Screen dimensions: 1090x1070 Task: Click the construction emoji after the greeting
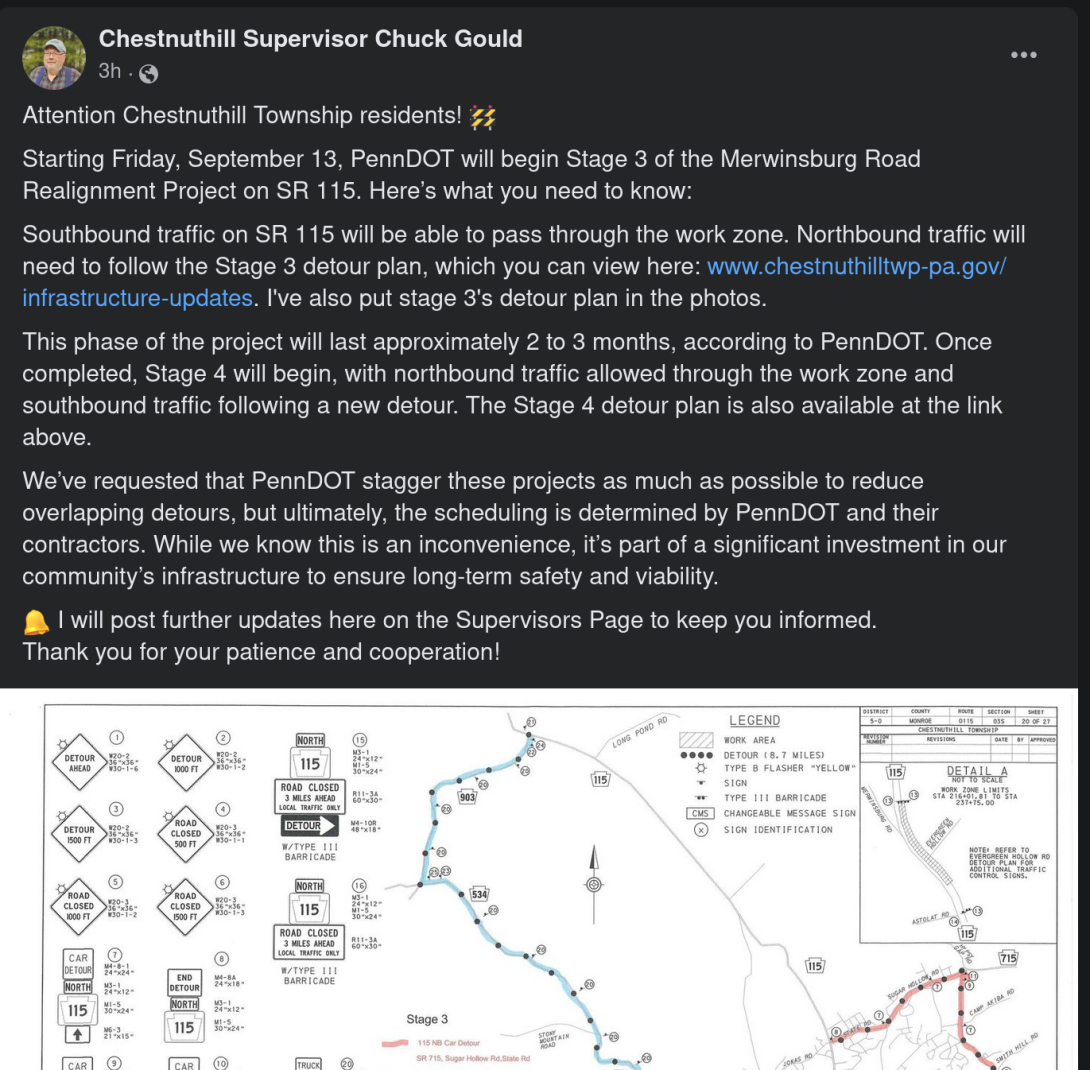point(482,115)
